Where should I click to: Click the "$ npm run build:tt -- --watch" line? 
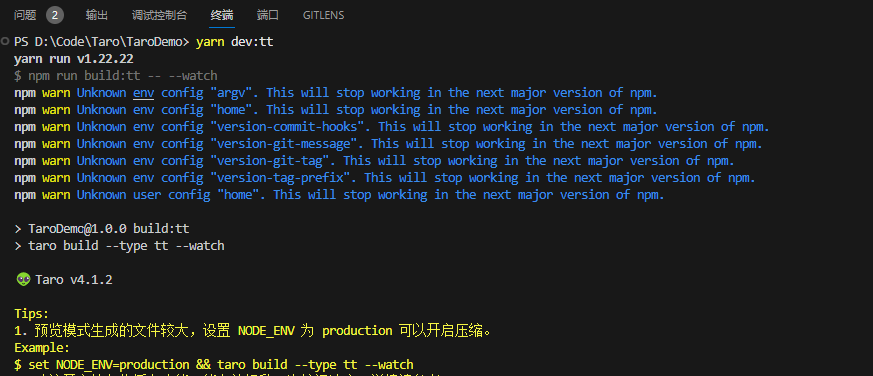116,76
